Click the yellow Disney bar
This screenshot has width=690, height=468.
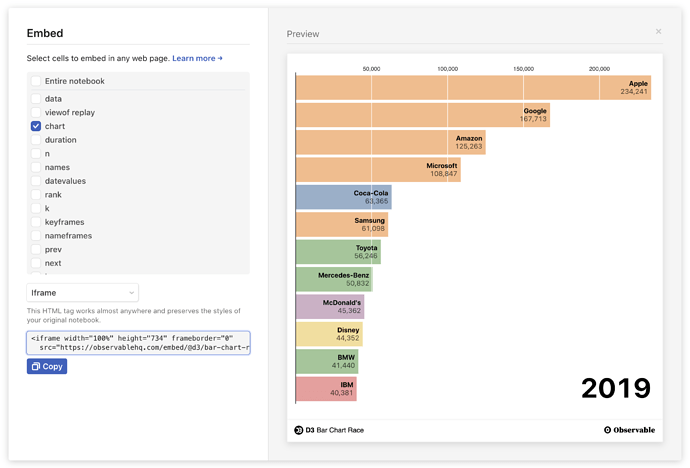[329, 334]
